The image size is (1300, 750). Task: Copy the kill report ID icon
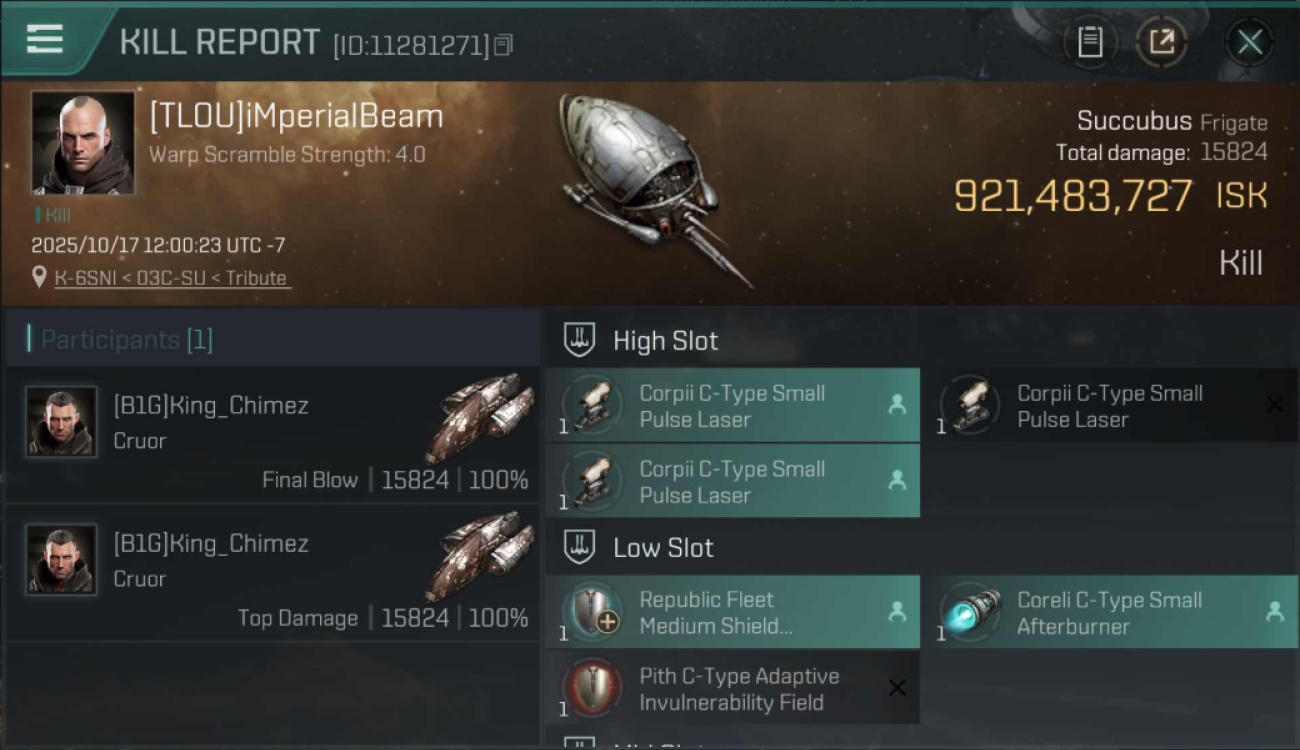(x=503, y=44)
